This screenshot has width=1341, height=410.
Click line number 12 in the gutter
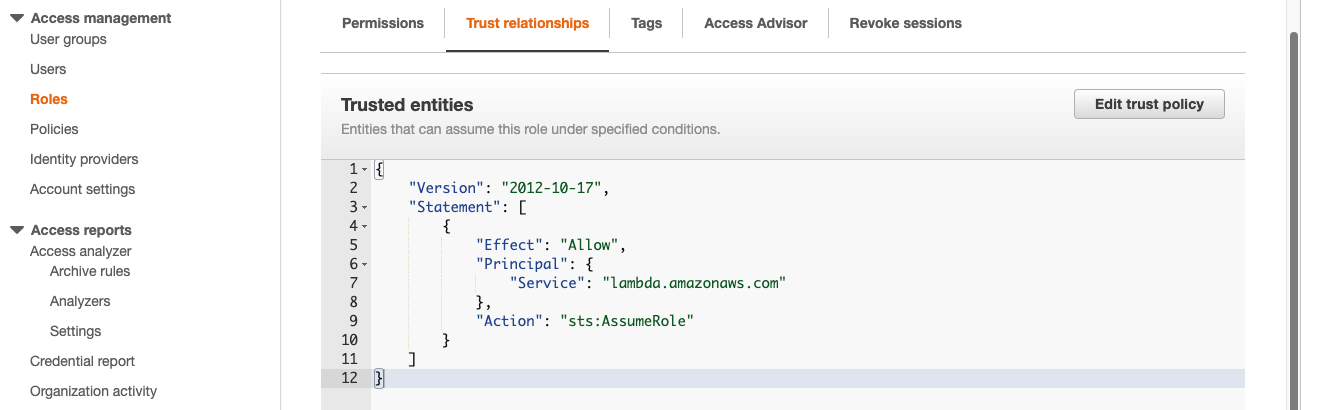click(x=349, y=378)
